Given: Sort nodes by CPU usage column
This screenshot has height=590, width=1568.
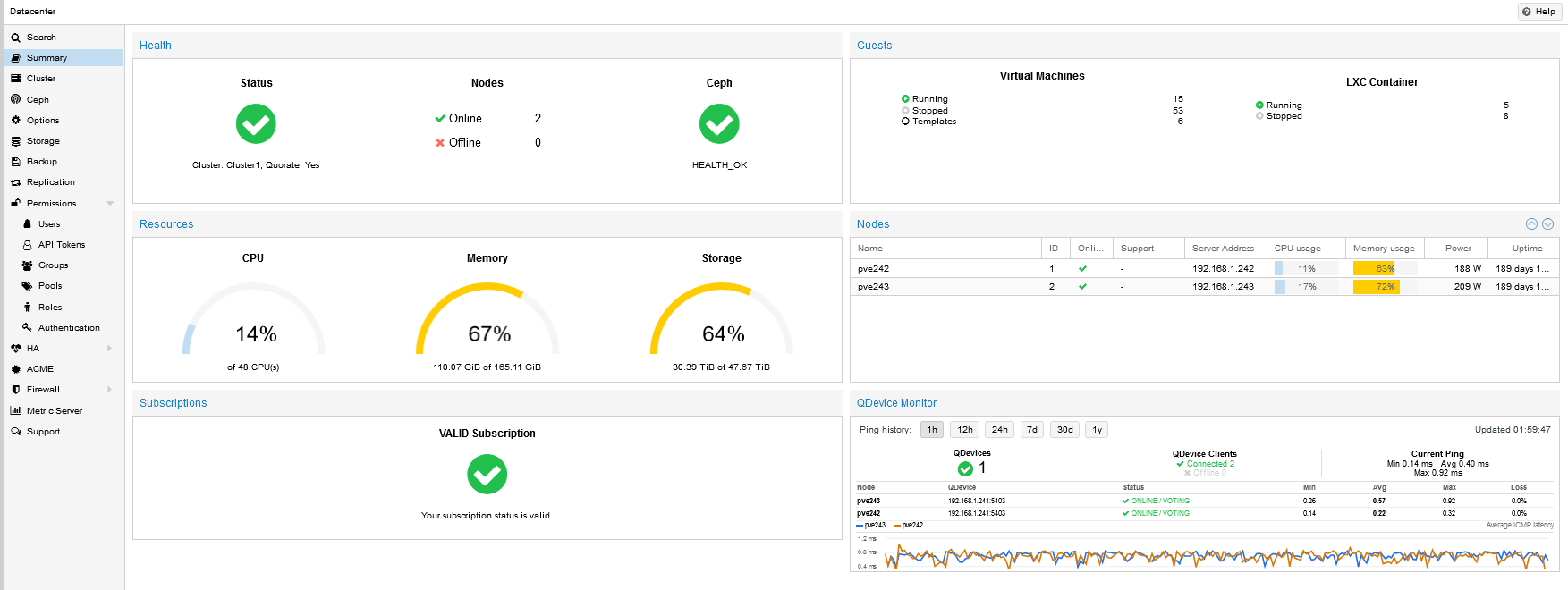Looking at the screenshot, I should pyautogui.click(x=1306, y=249).
